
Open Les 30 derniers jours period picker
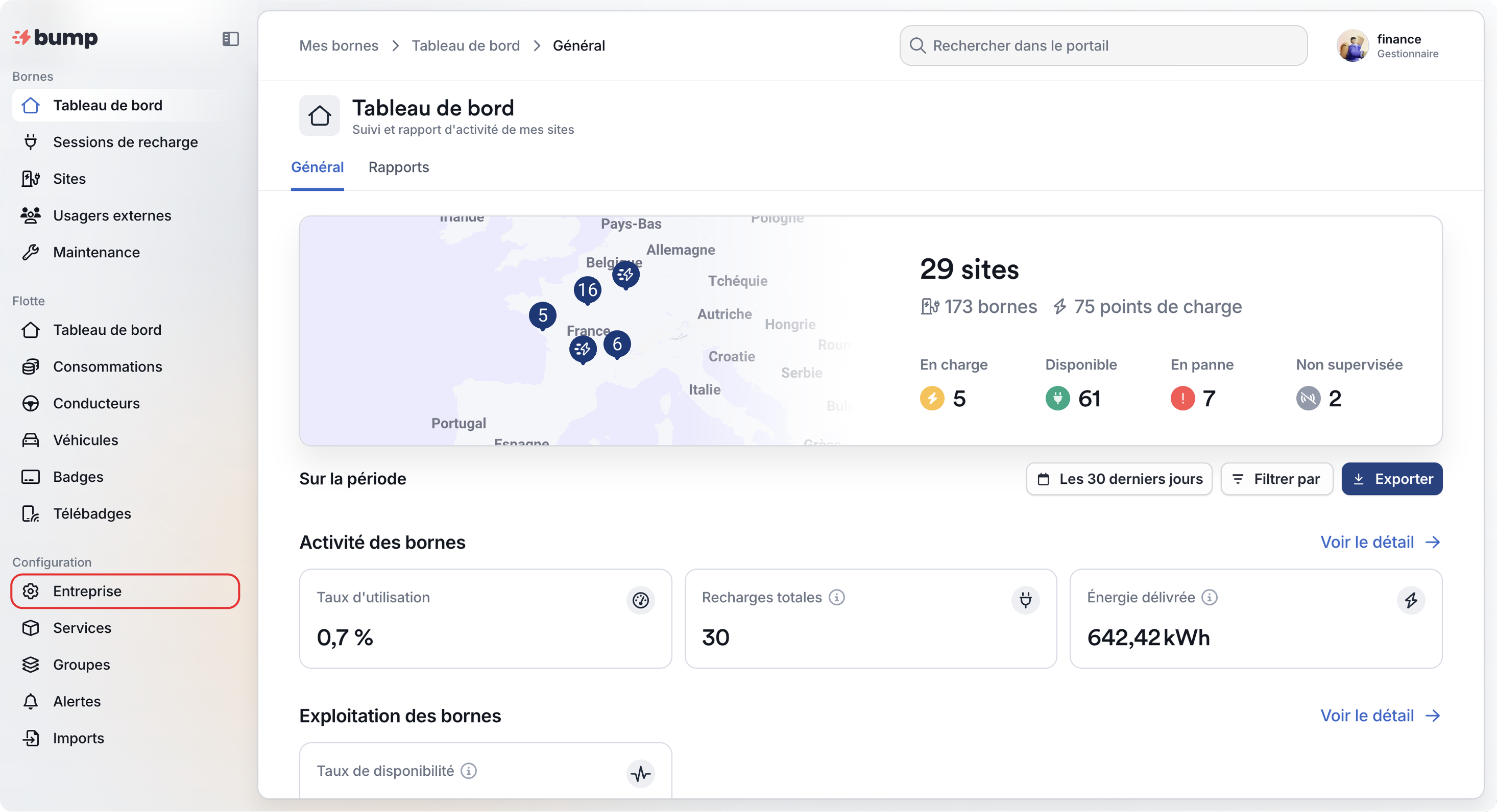click(x=1119, y=479)
